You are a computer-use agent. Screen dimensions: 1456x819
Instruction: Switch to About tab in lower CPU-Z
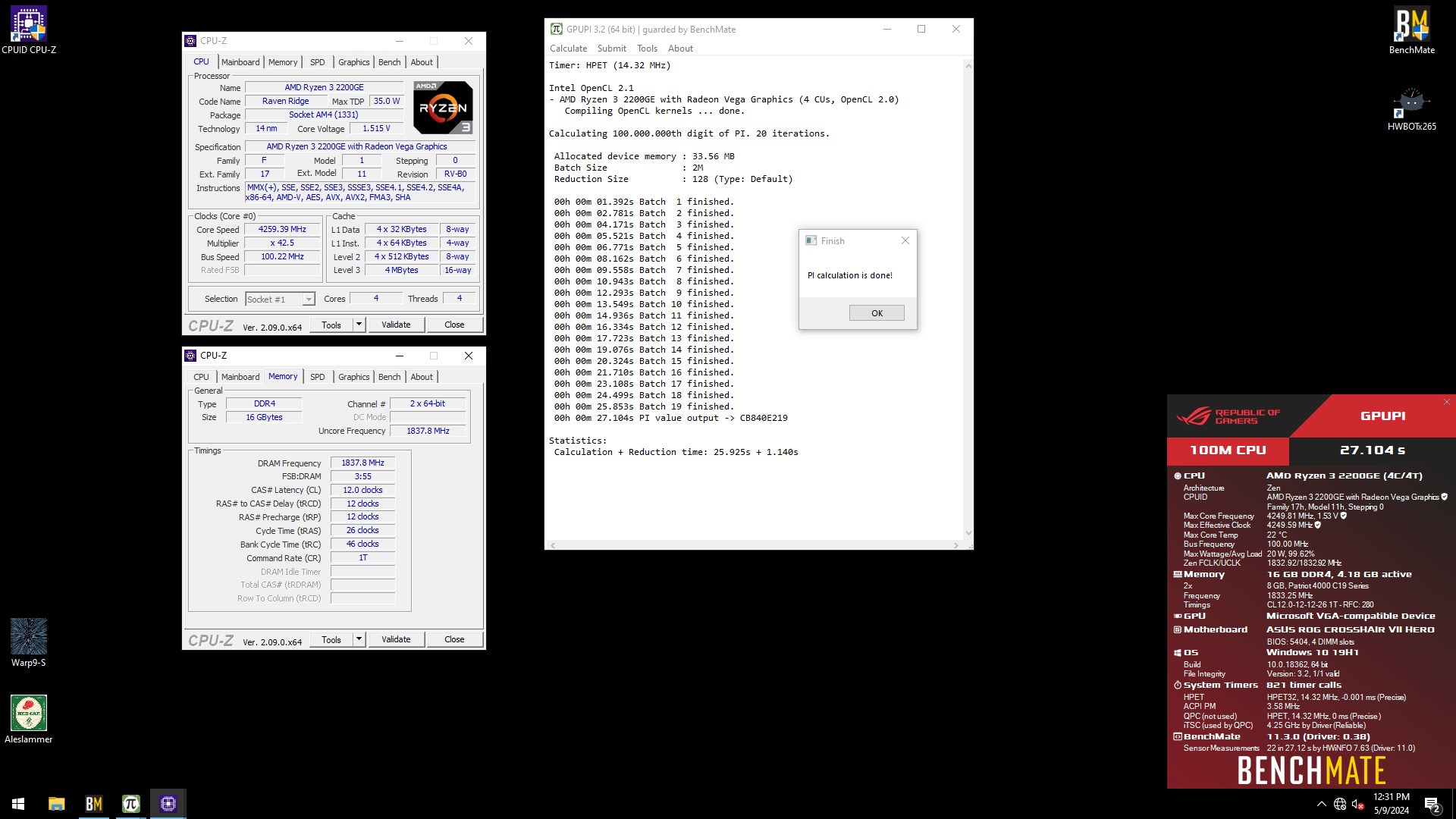click(x=422, y=377)
